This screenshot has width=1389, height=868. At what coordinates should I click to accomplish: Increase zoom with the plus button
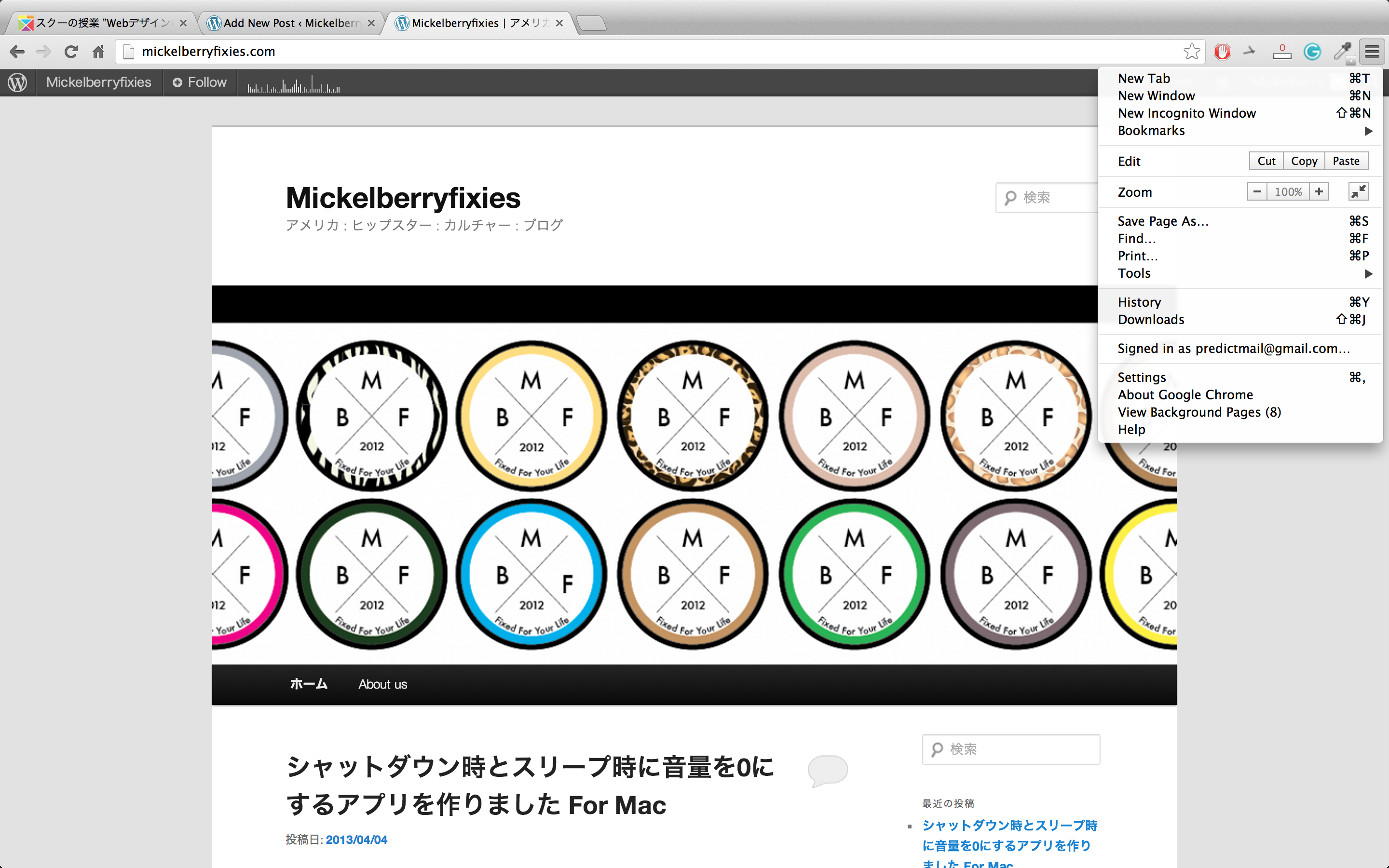point(1319,192)
